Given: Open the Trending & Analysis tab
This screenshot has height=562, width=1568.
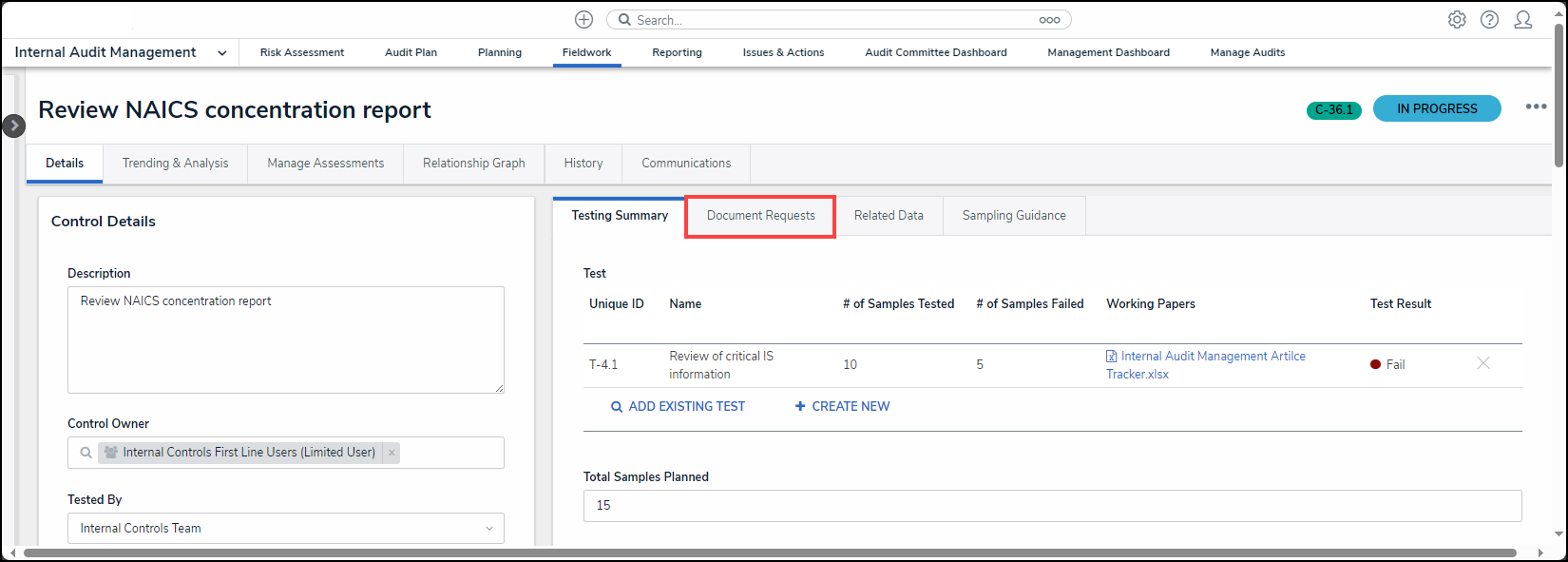Looking at the screenshot, I should coord(175,164).
